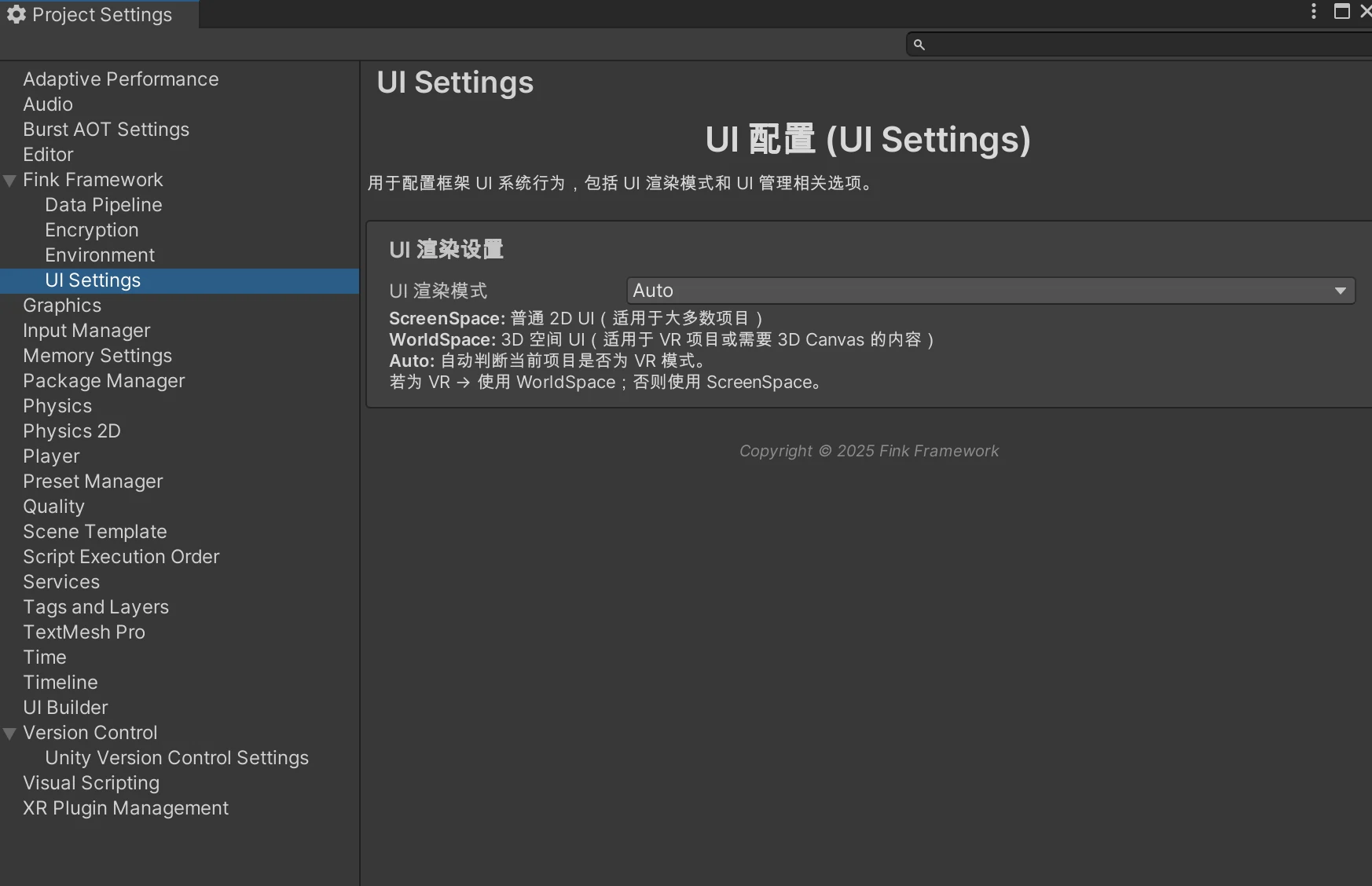Open Input Manager settings
The height and width of the screenshot is (886, 1372).
click(86, 331)
